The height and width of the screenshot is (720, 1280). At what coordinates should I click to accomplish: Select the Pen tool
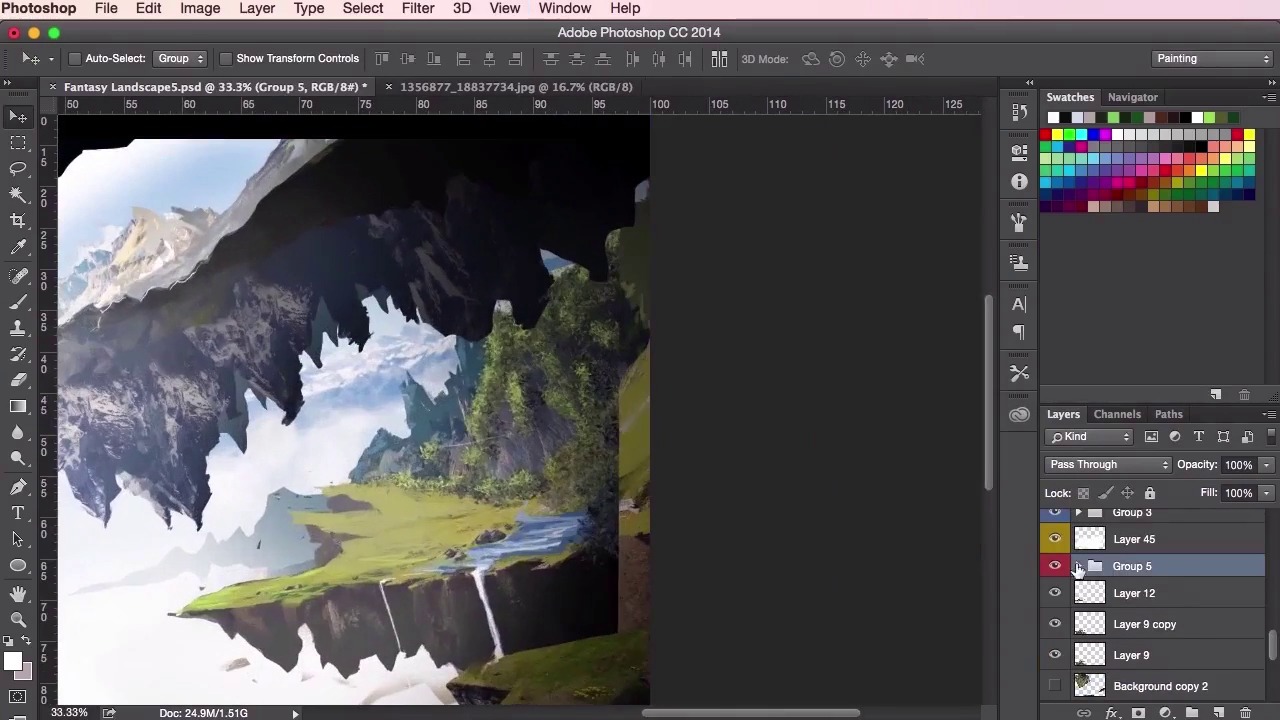pyautogui.click(x=18, y=487)
